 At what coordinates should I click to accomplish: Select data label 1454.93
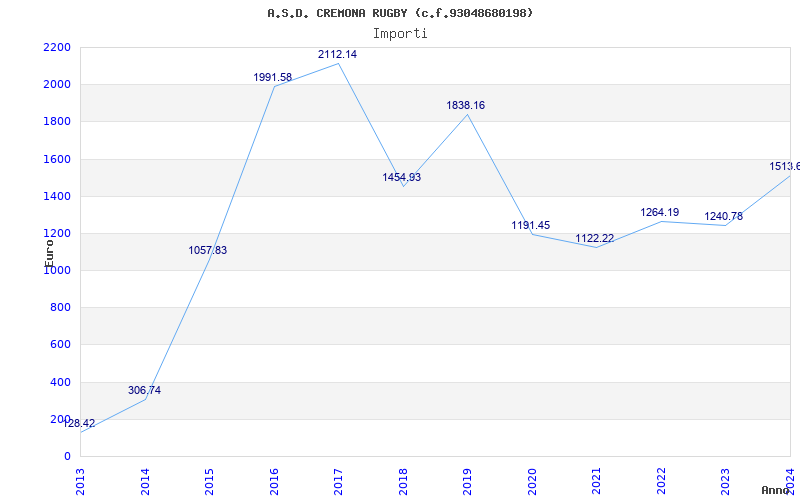[402, 178]
